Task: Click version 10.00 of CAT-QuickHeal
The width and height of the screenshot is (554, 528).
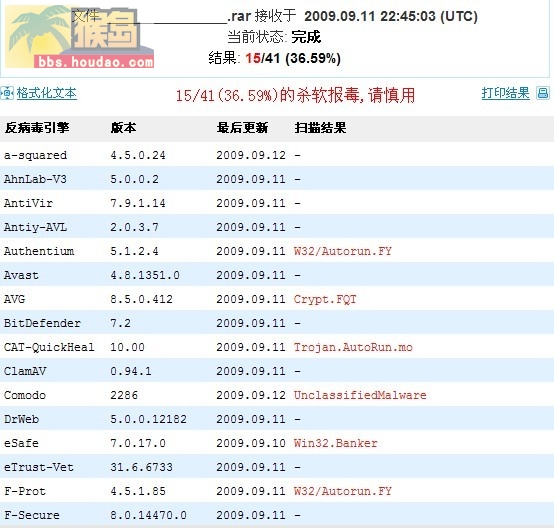Action: (x=128, y=347)
